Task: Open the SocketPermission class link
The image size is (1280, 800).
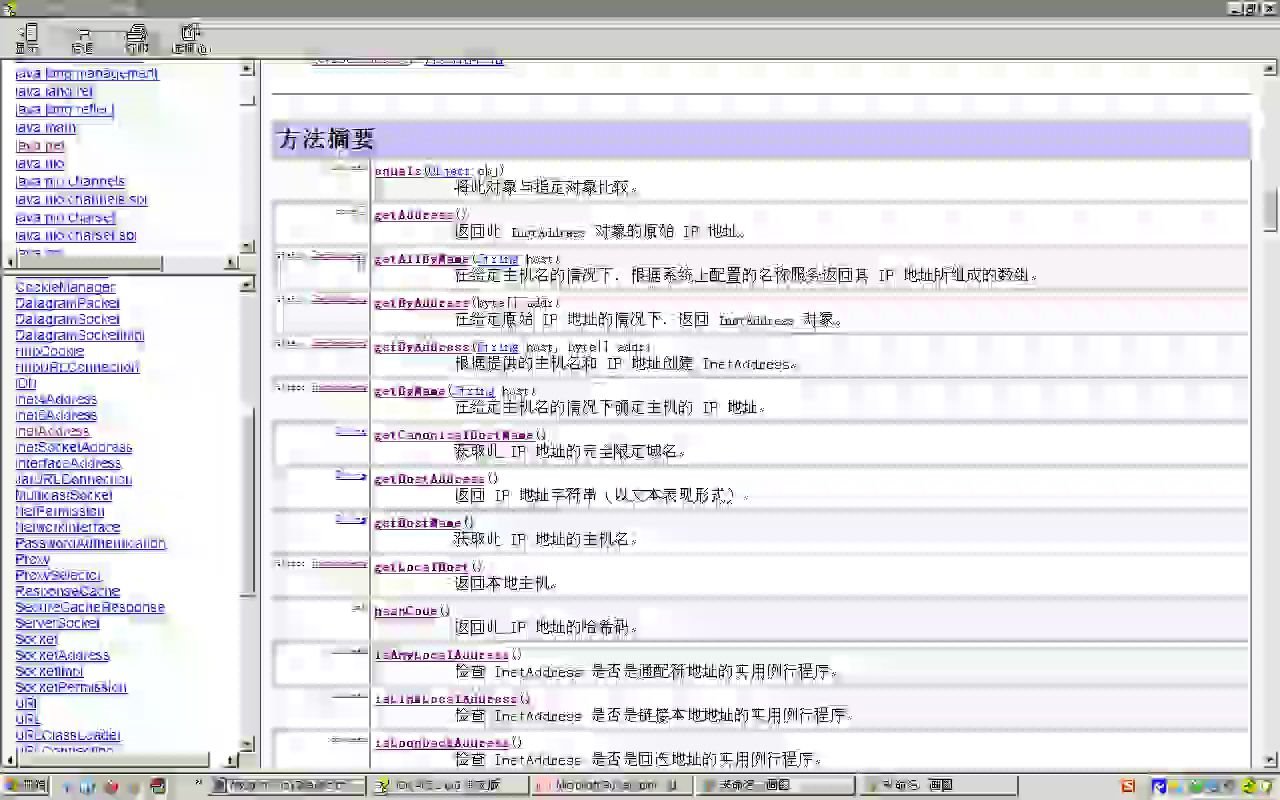Action: (x=71, y=687)
